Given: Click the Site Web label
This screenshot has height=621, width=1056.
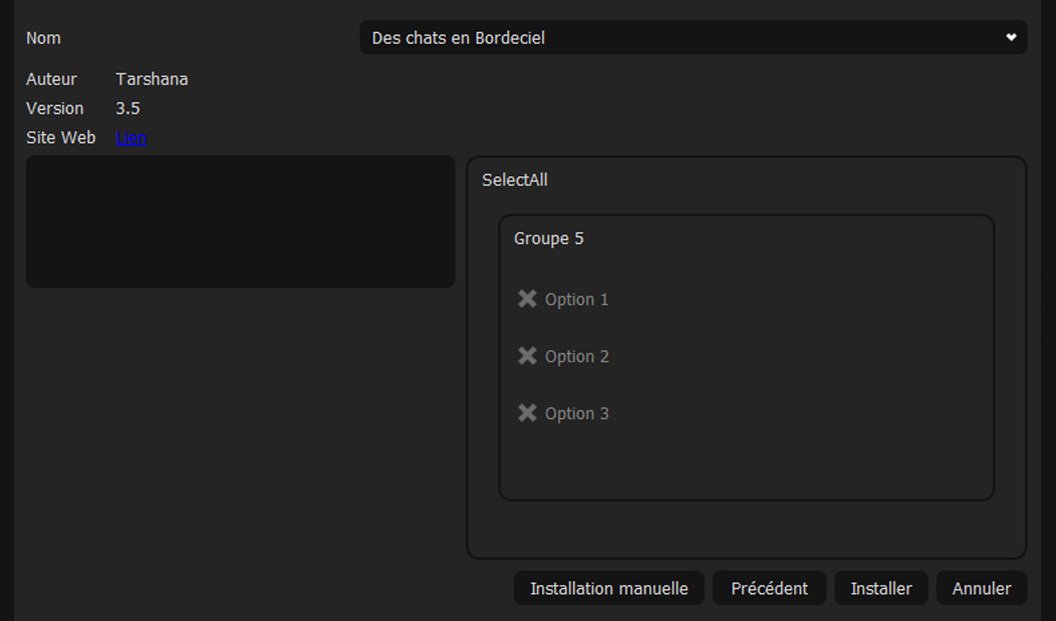Looking at the screenshot, I should 61,138.
